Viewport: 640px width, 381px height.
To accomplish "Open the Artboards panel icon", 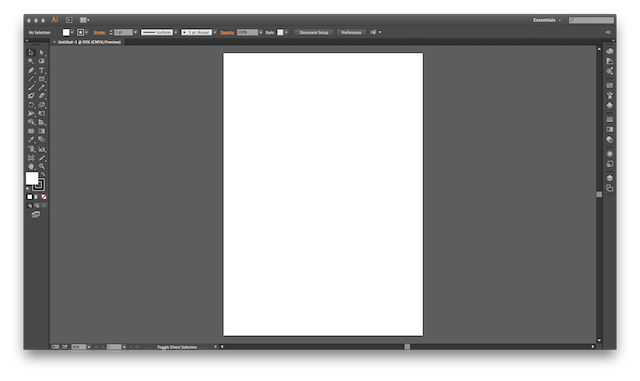I will (x=610, y=188).
